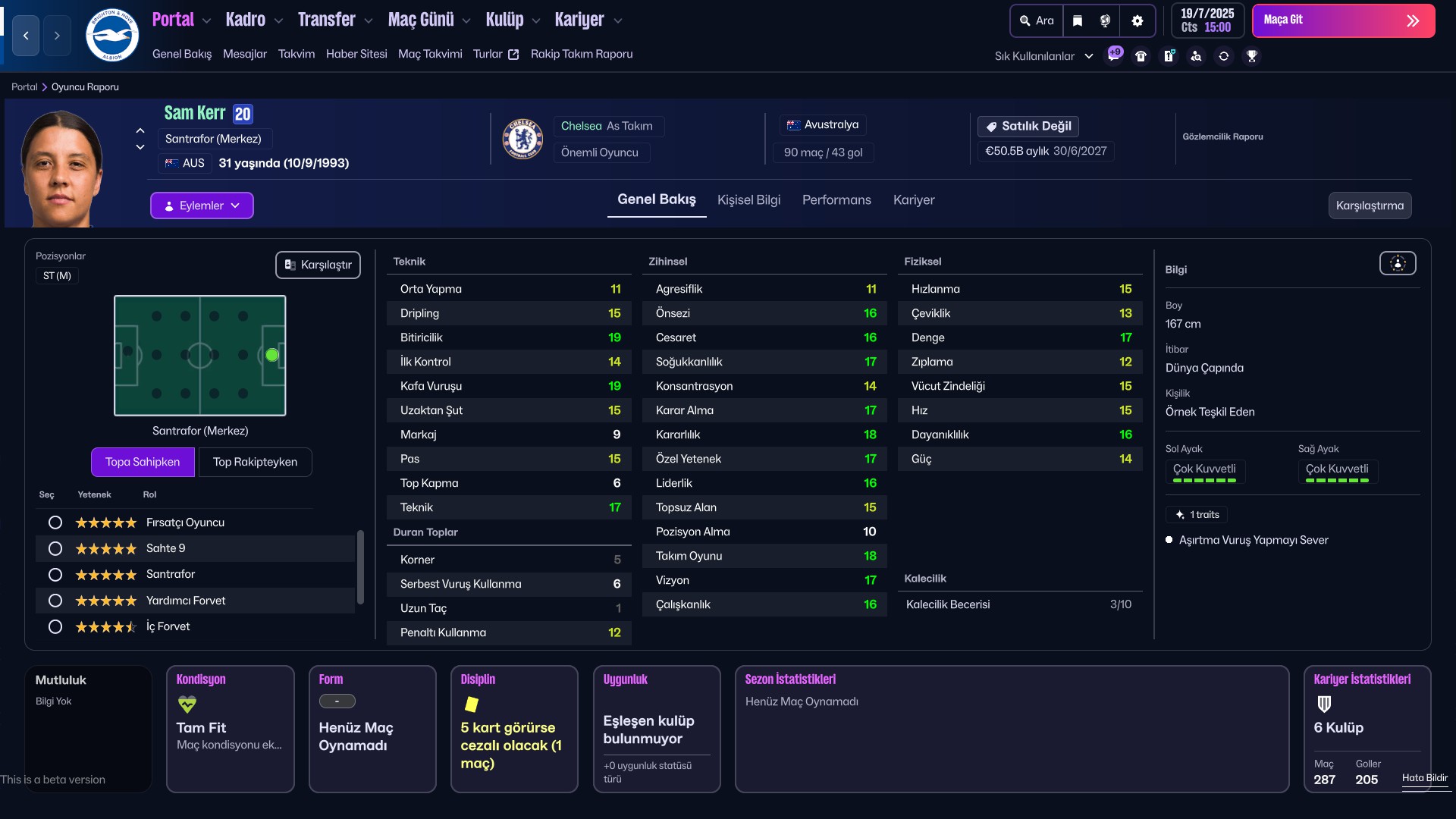Open the Transfer menu dropdown
The height and width of the screenshot is (819, 1456).
coord(334,20)
